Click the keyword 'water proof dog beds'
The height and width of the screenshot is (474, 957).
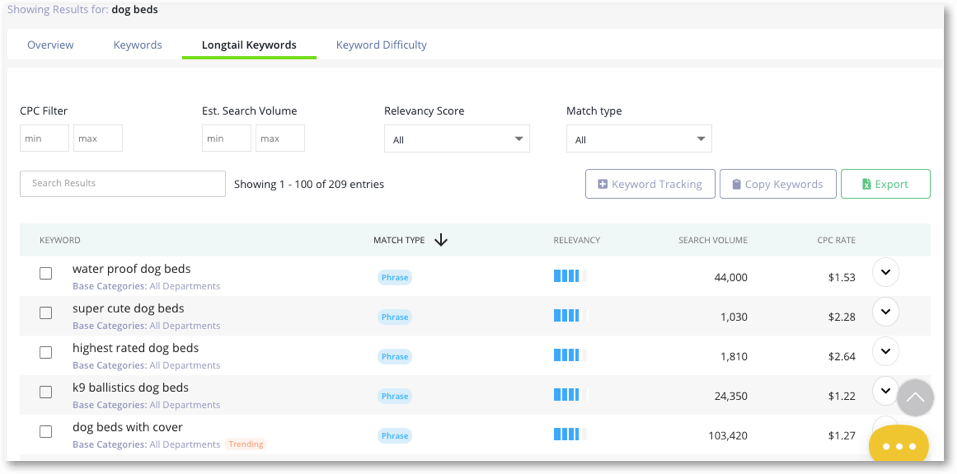(131, 269)
